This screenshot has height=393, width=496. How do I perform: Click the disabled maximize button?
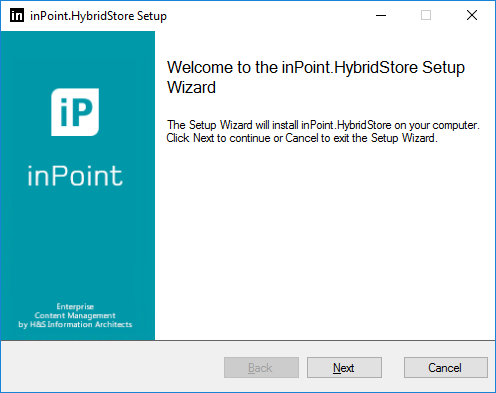click(x=426, y=15)
